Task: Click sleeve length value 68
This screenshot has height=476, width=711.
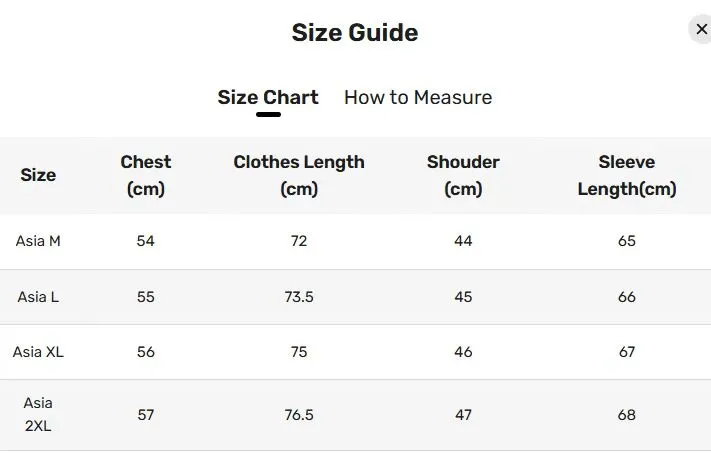Action: click(627, 414)
